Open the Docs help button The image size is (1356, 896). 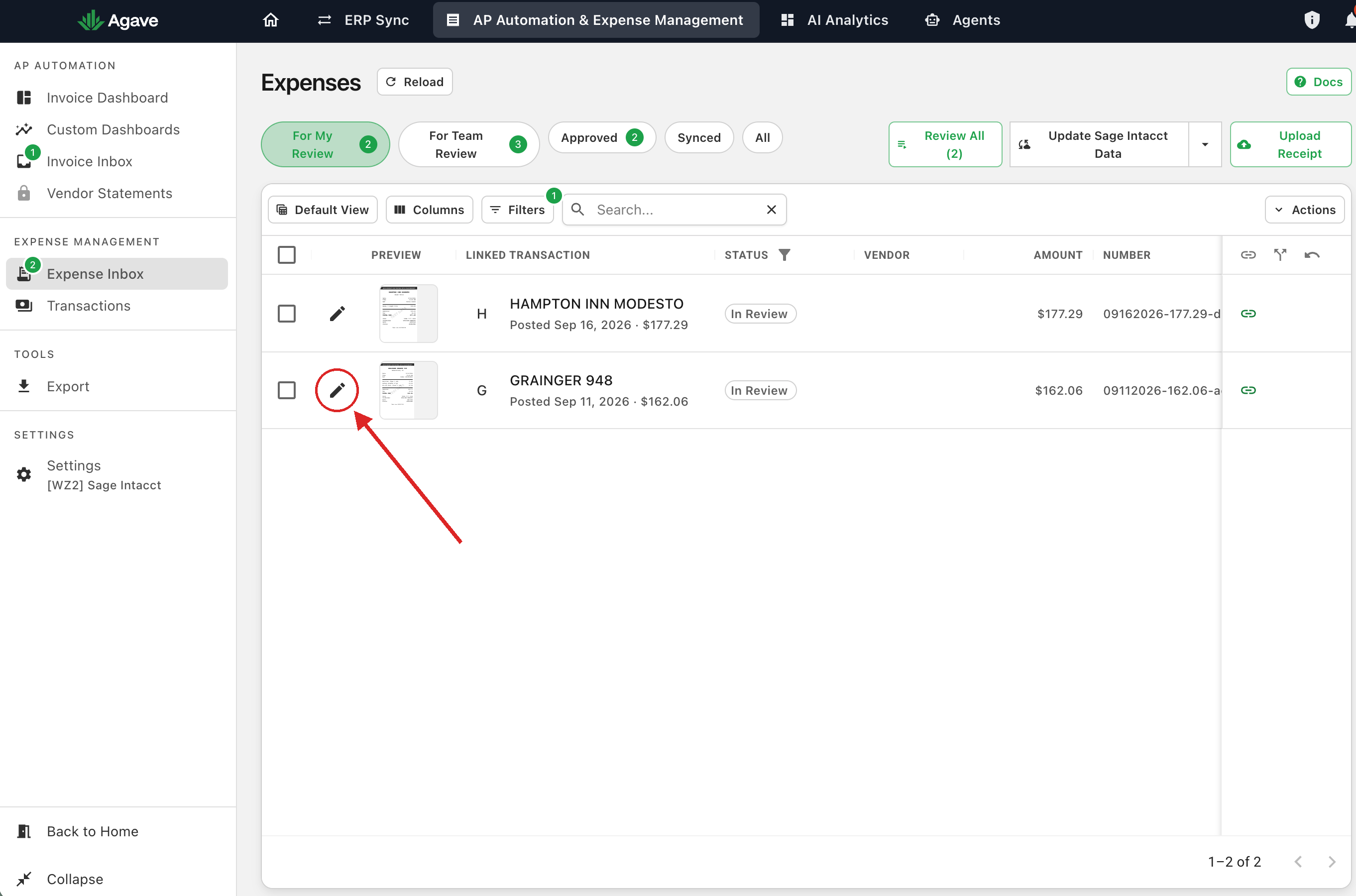click(1318, 82)
